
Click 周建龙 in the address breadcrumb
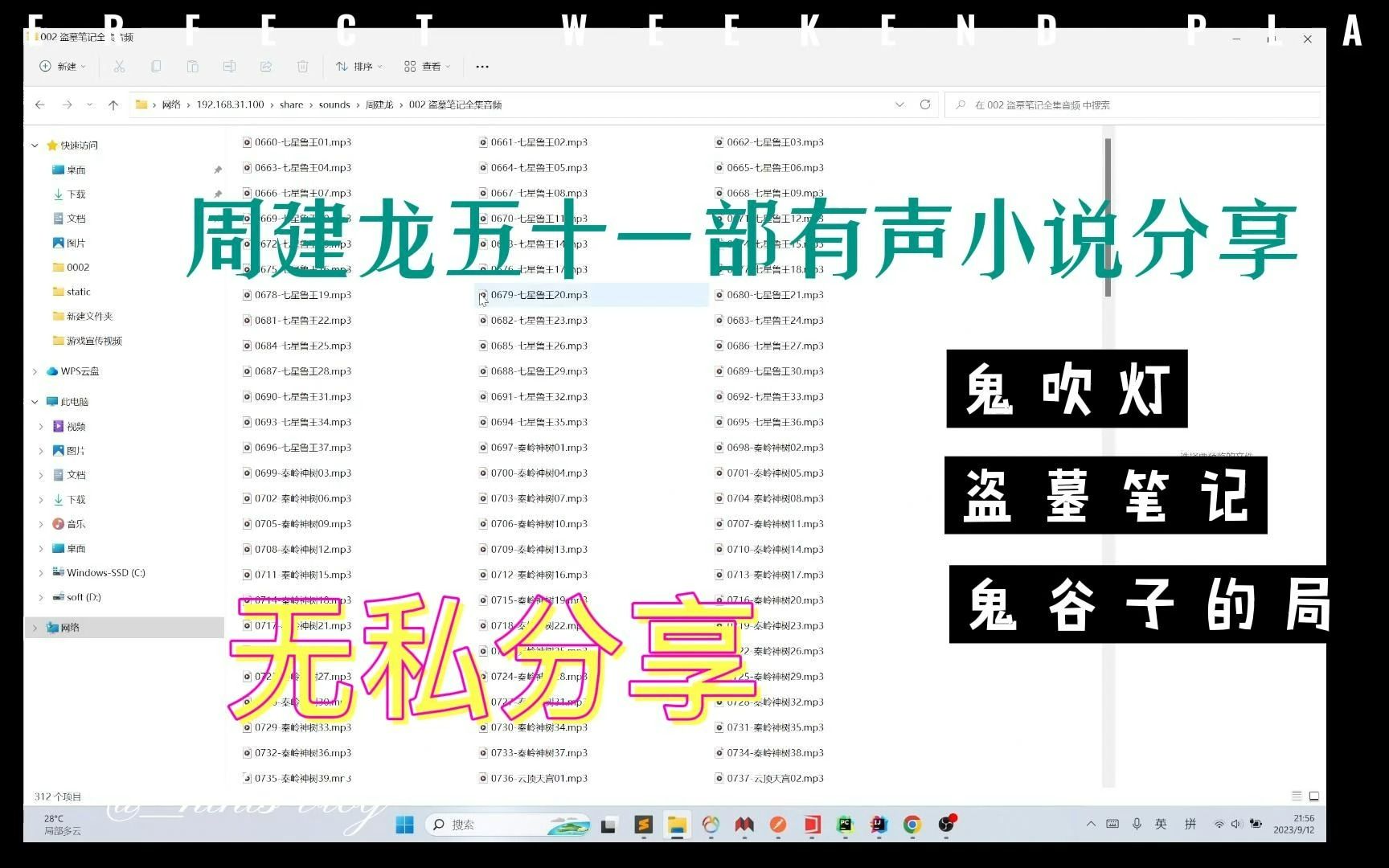379,104
